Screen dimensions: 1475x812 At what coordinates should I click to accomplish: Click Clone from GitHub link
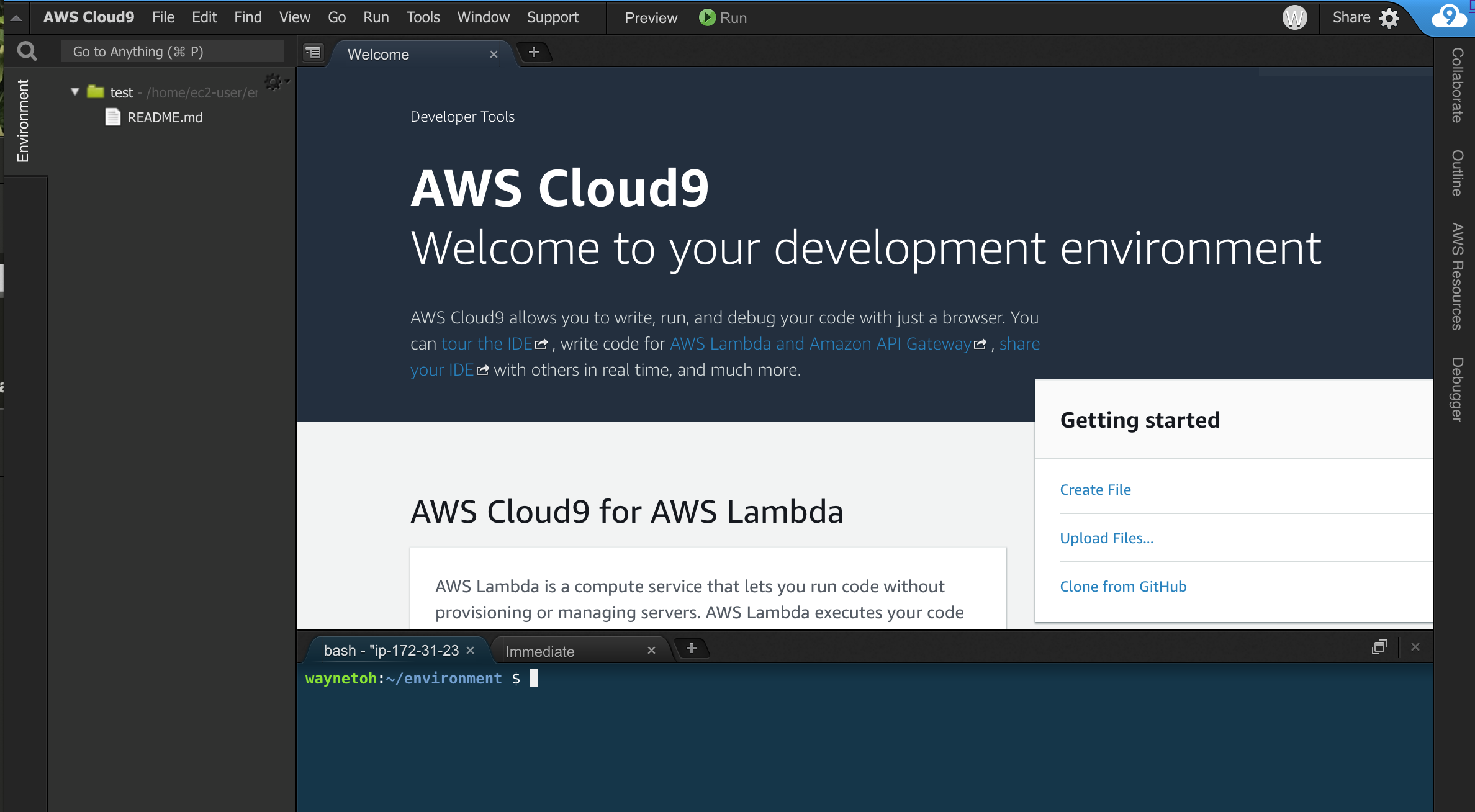(x=1122, y=587)
